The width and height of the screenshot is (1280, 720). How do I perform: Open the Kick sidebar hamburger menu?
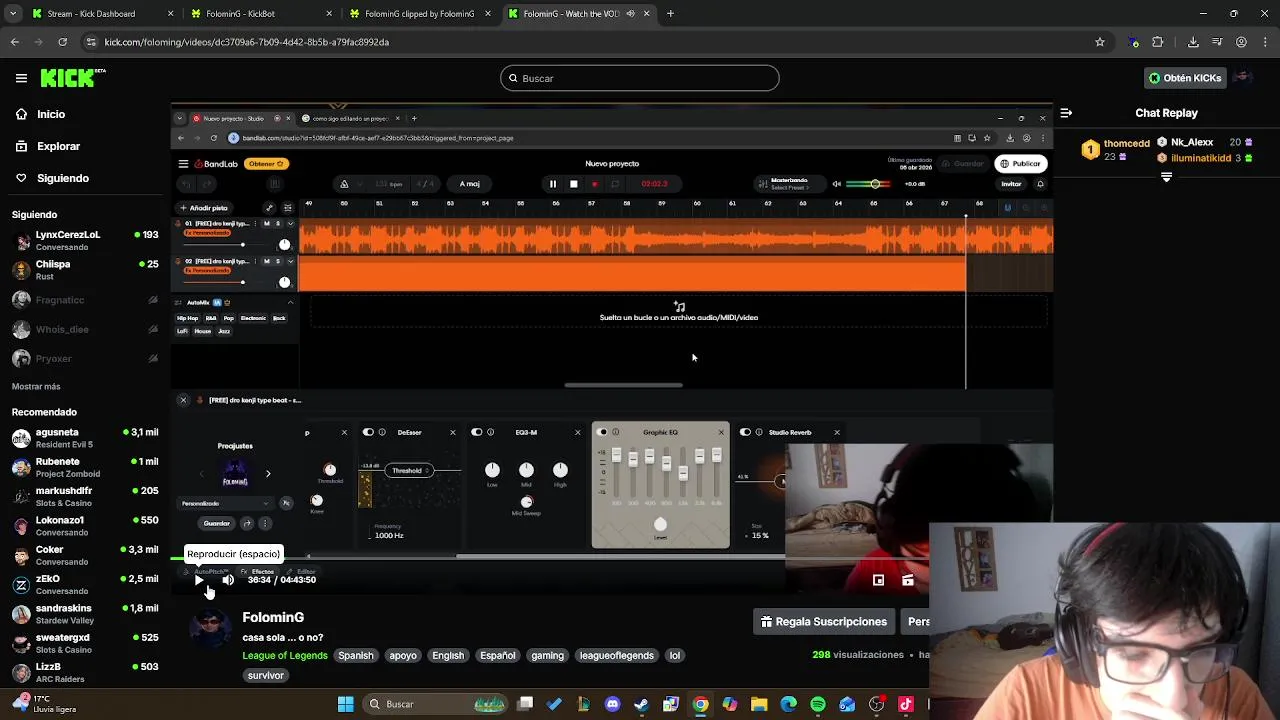21,78
